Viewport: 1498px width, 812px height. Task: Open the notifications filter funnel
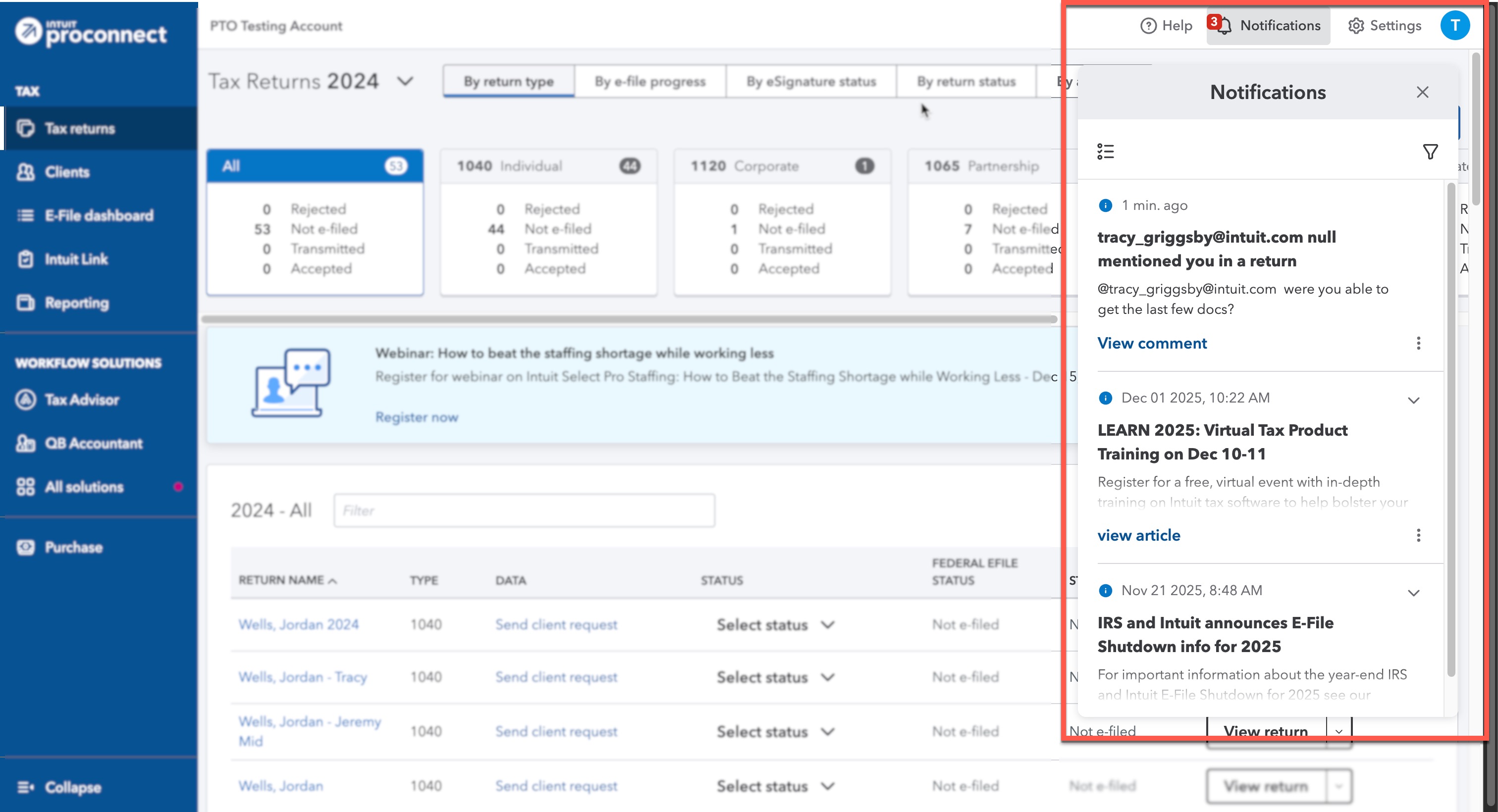(1431, 152)
